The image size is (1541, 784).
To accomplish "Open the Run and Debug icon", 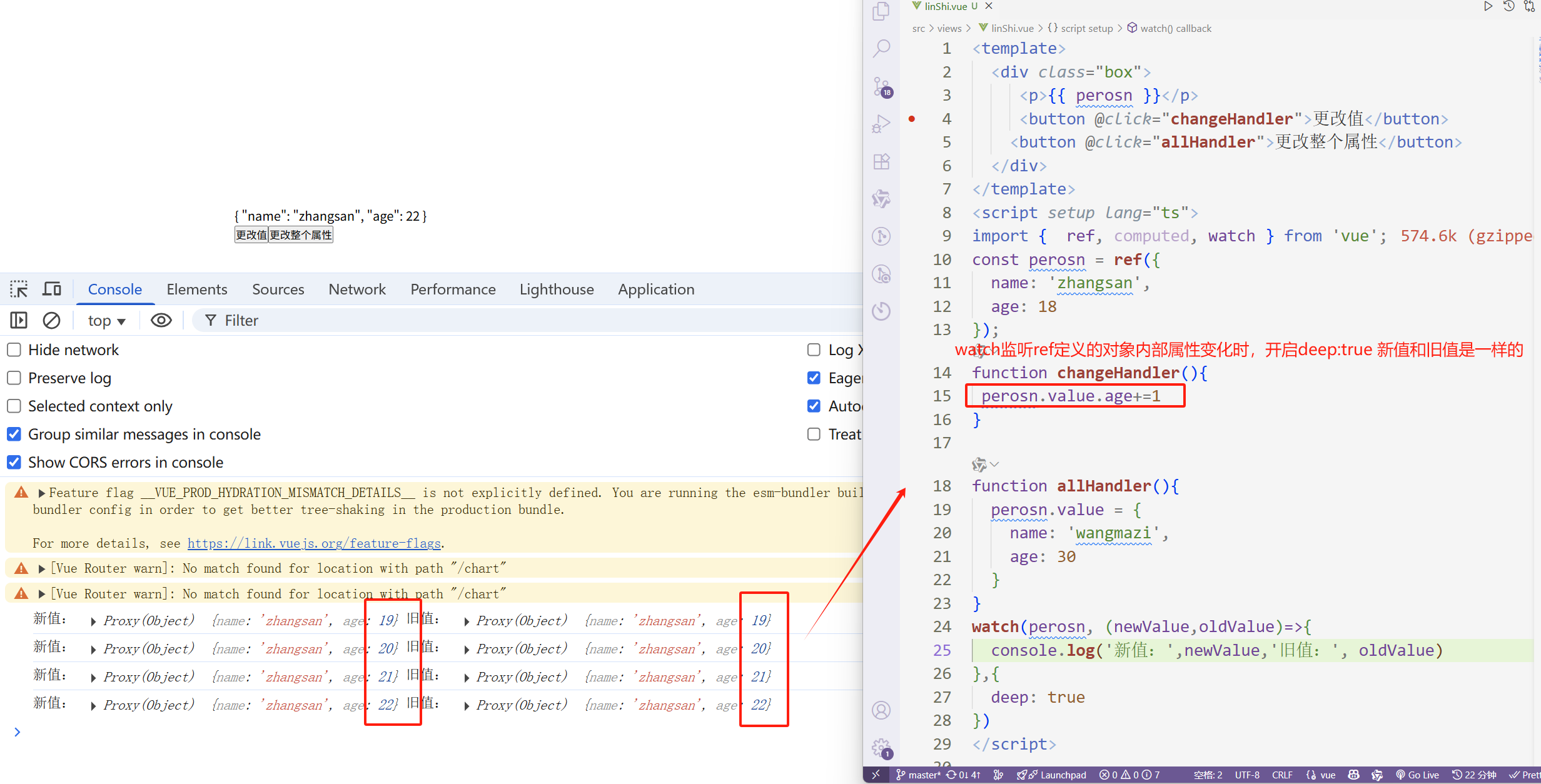I will 882,124.
